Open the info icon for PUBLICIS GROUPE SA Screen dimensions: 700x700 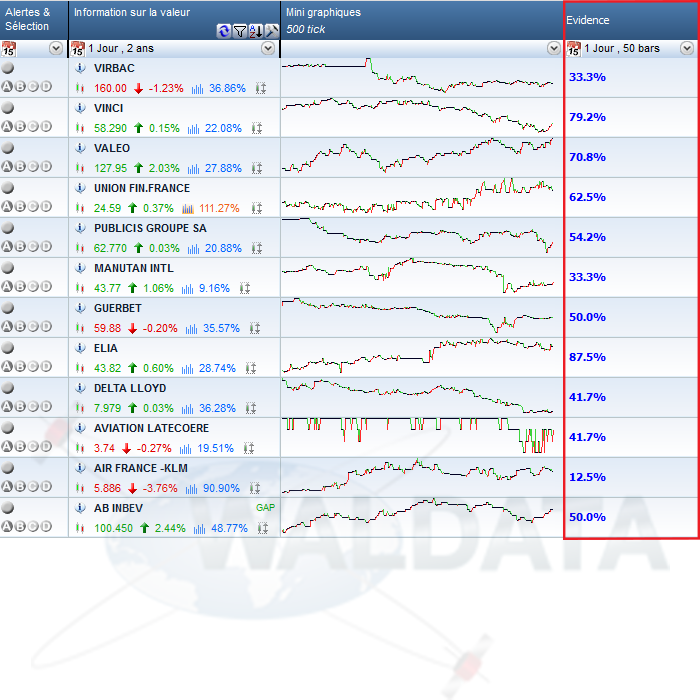point(80,228)
